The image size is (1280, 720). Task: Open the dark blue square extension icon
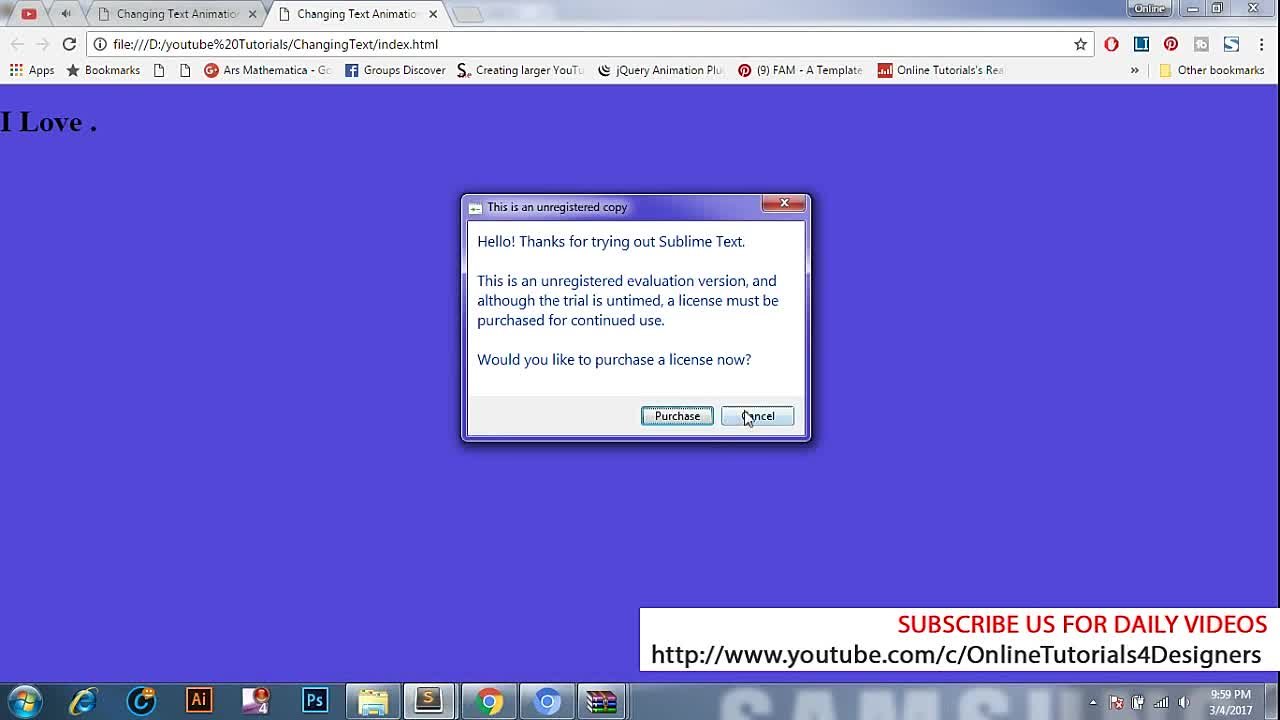click(x=1141, y=44)
